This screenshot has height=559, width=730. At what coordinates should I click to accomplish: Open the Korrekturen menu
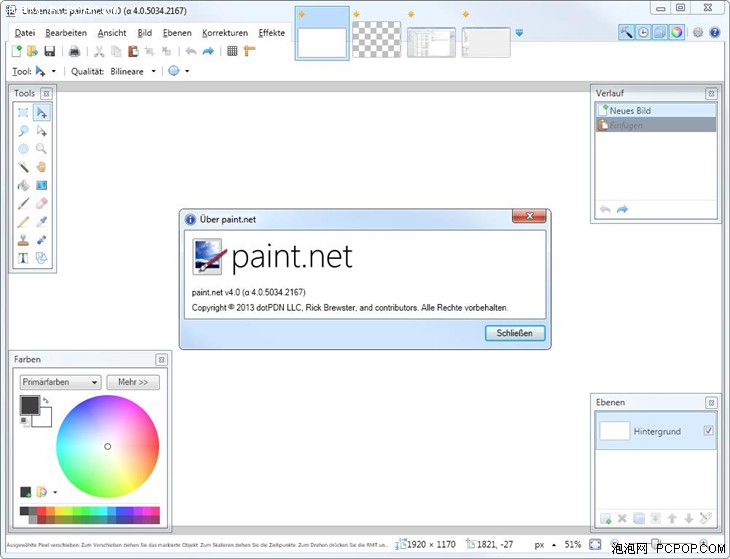[x=225, y=33]
